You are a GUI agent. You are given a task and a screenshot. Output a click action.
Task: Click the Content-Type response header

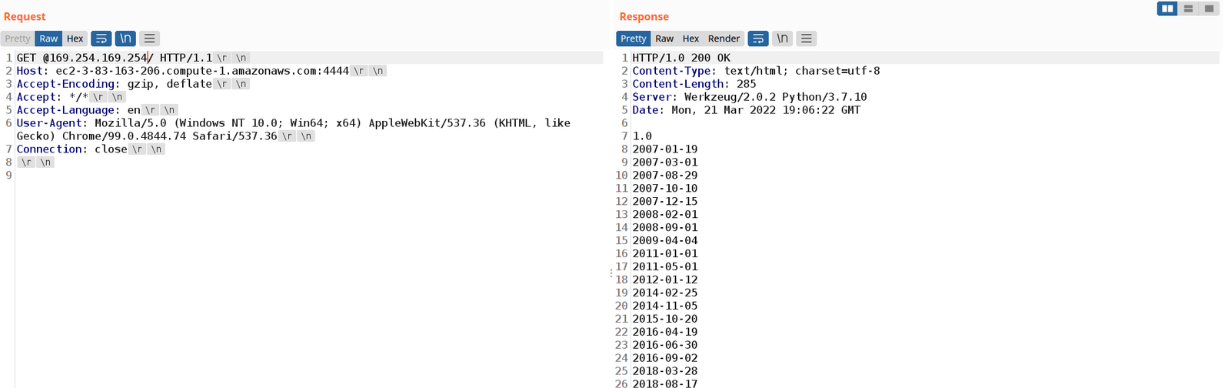756,71
